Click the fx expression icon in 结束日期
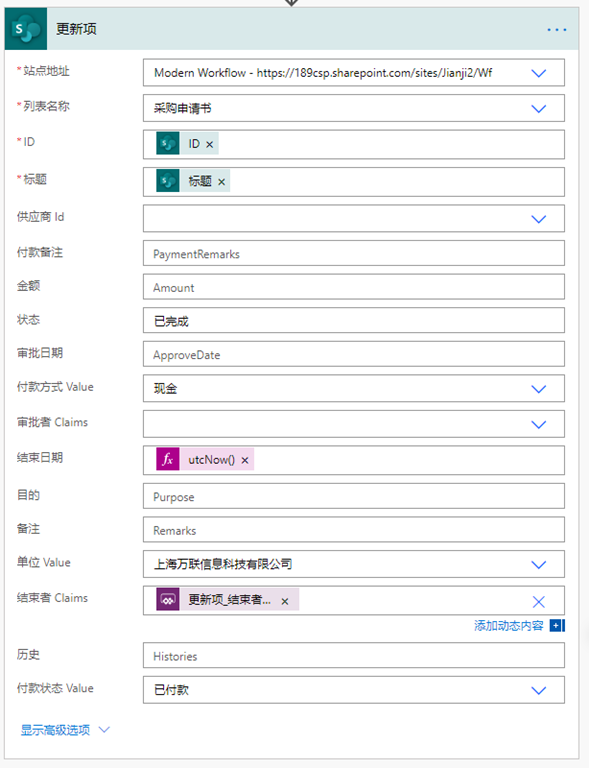Image resolution: width=589 pixels, height=768 pixels. click(168, 459)
